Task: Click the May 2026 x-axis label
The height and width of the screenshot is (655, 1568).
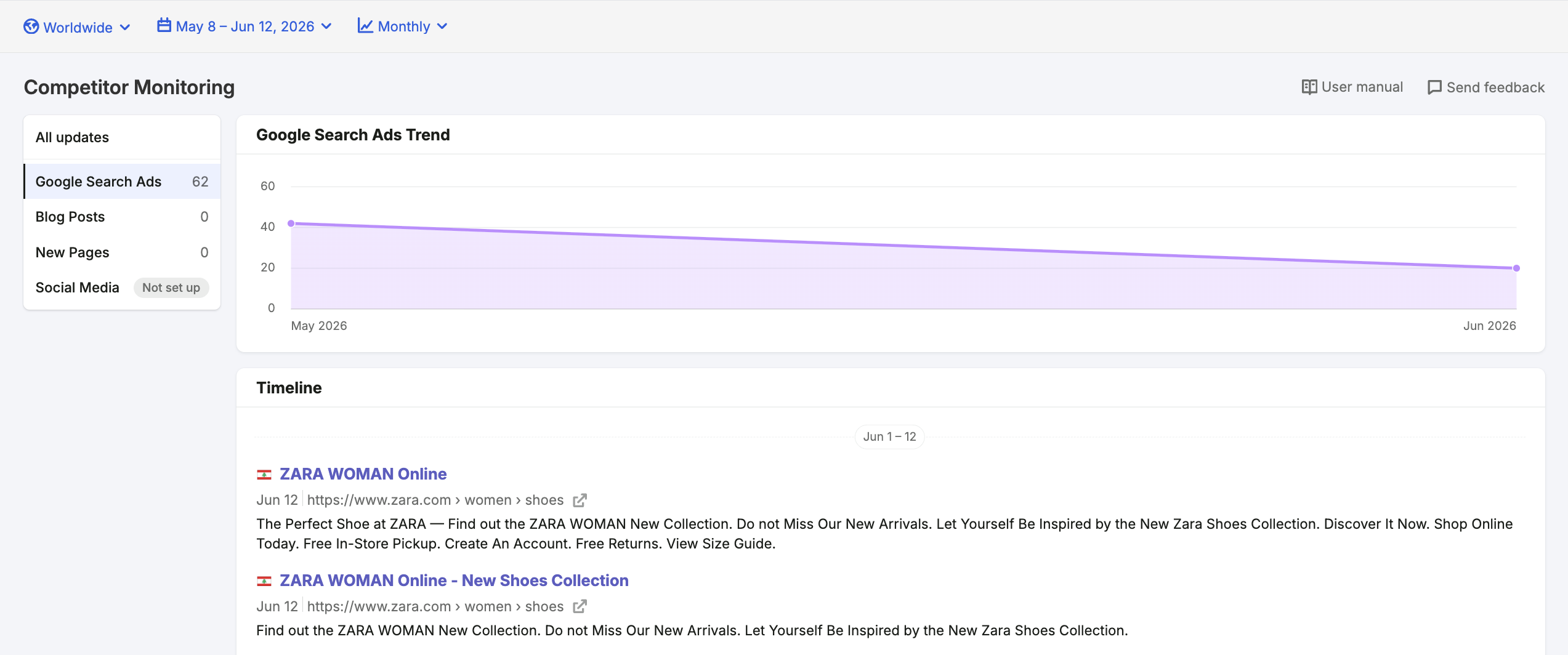Action: (319, 326)
